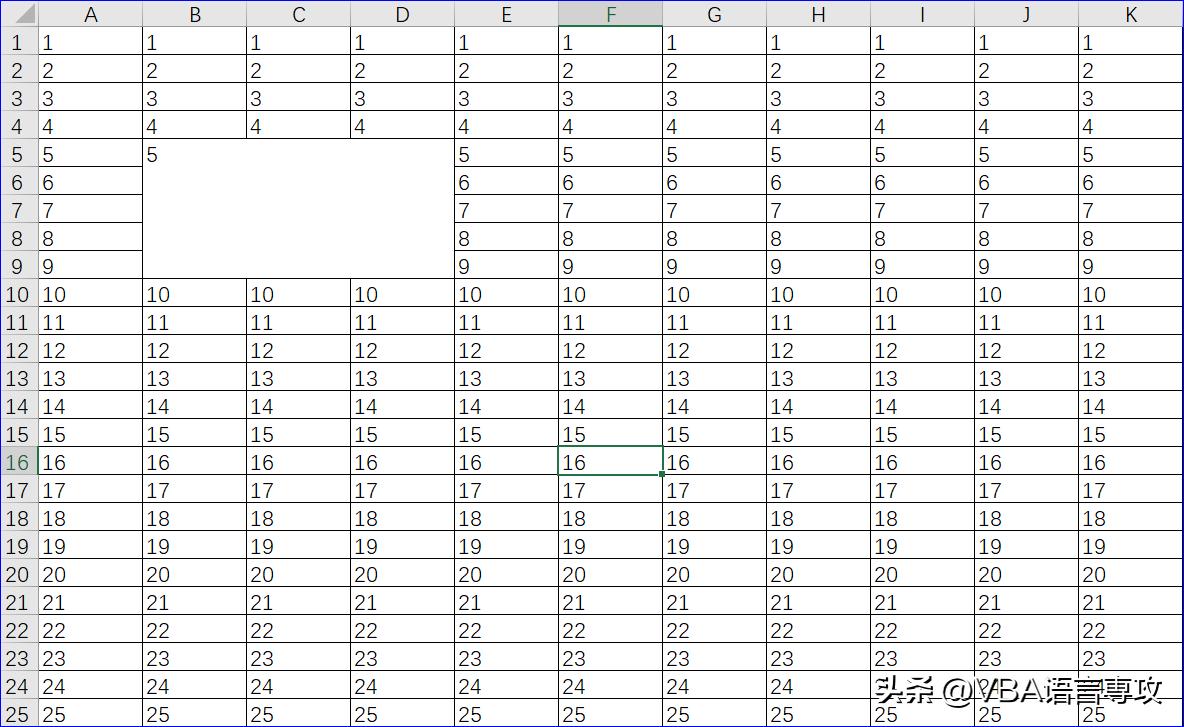Select column A header
Image resolution: width=1184 pixels, height=727 pixels.
[90, 14]
